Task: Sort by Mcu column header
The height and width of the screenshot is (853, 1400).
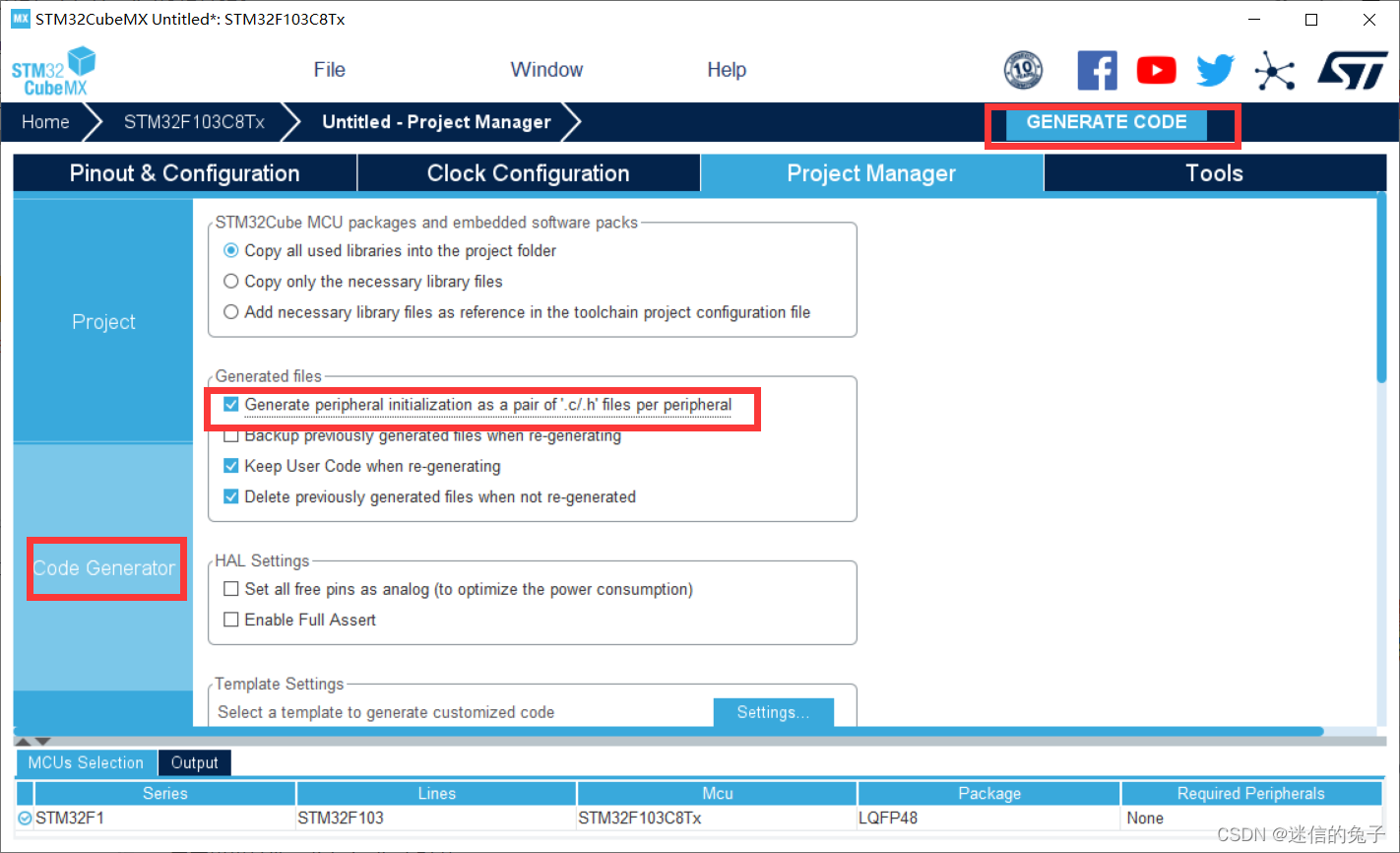Action: tap(718, 793)
